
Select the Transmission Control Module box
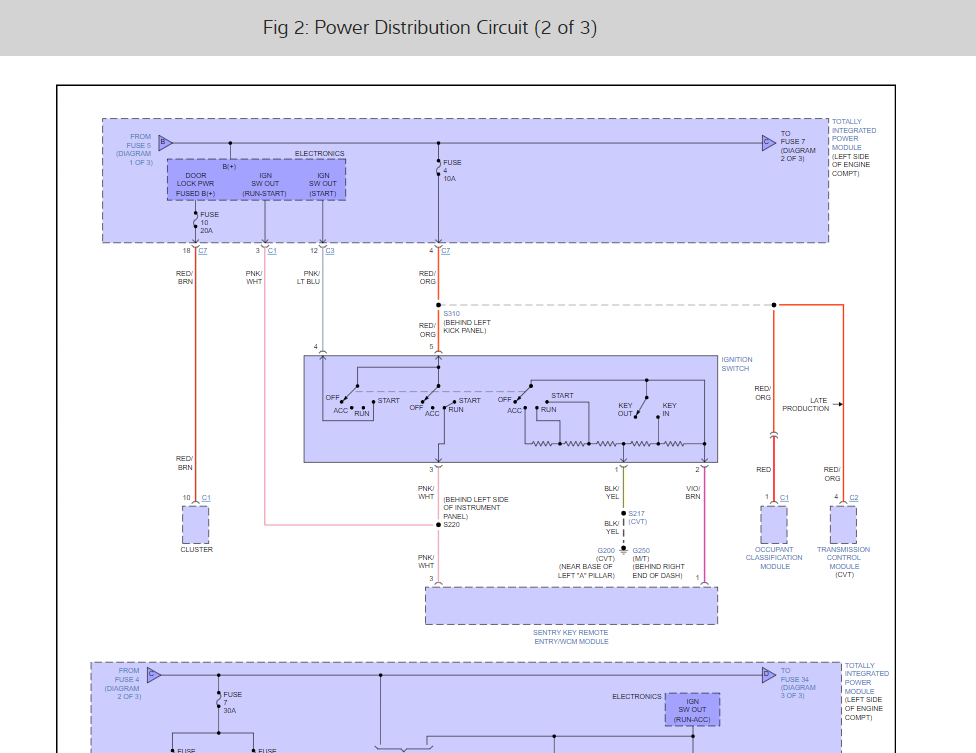[843, 524]
